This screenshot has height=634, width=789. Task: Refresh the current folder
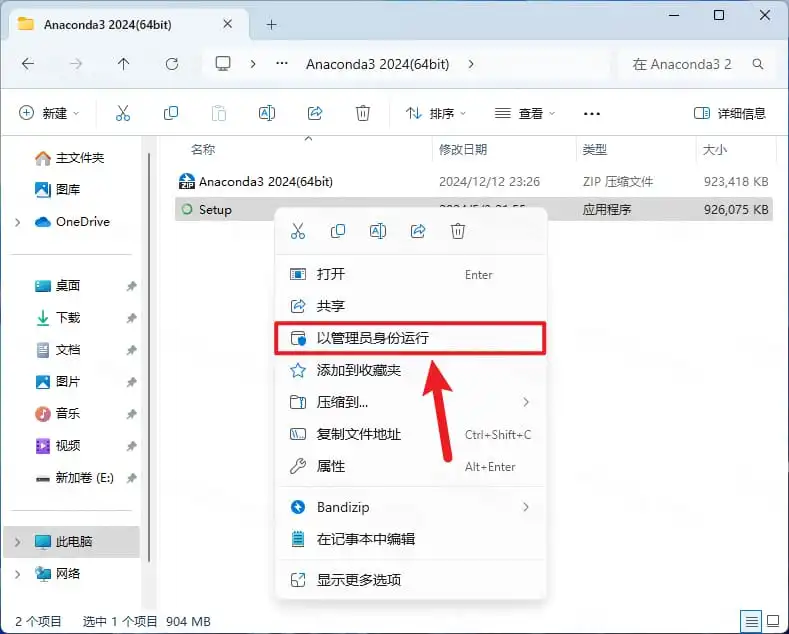(x=172, y=64)
